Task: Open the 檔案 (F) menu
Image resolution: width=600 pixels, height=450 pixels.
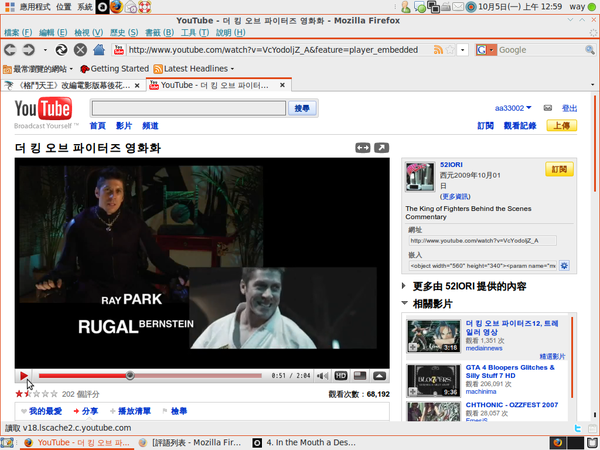Action: click(x=18, y=33)
